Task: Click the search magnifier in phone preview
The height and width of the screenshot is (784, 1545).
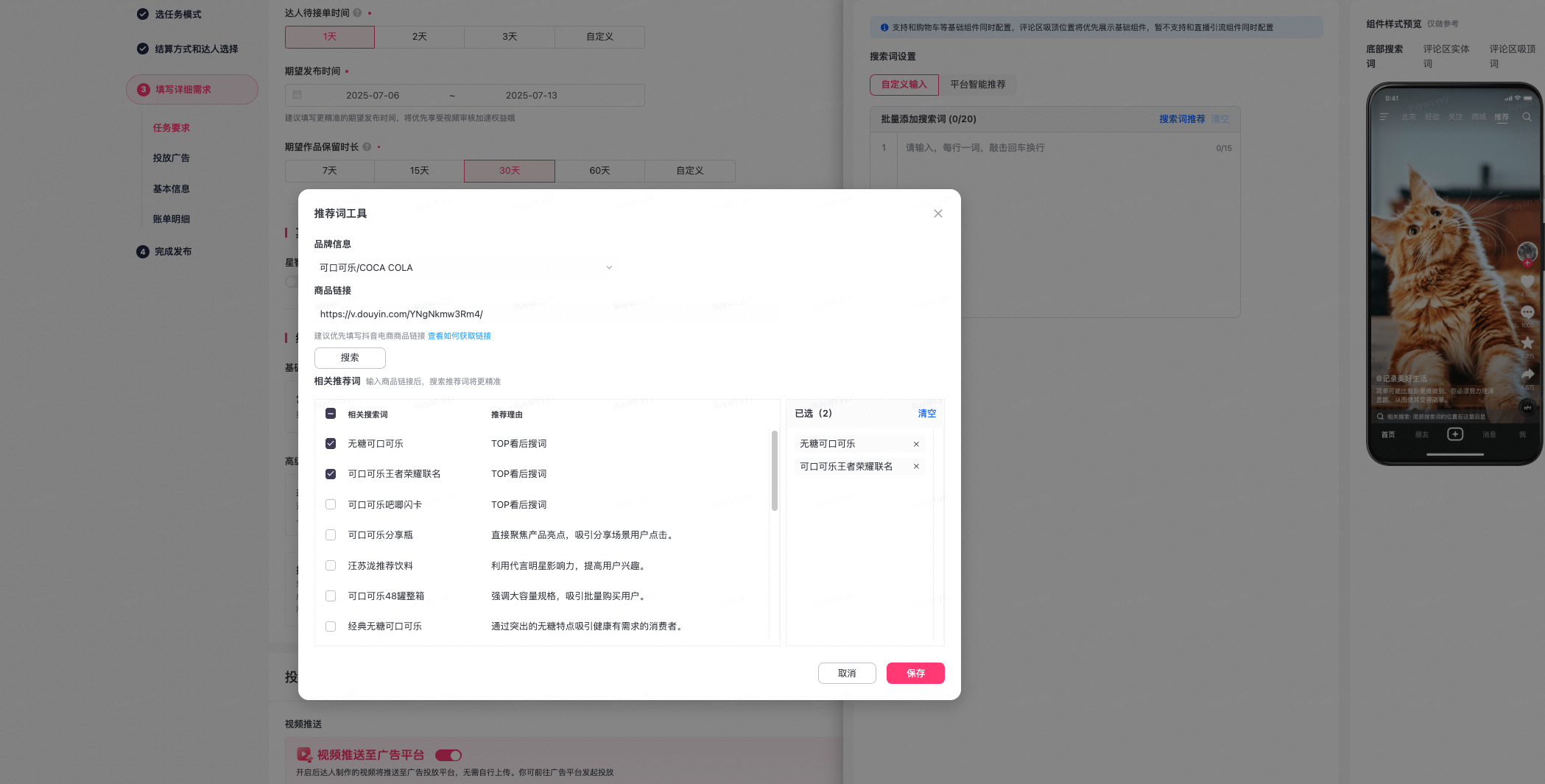Action: tap(1527, 117)
